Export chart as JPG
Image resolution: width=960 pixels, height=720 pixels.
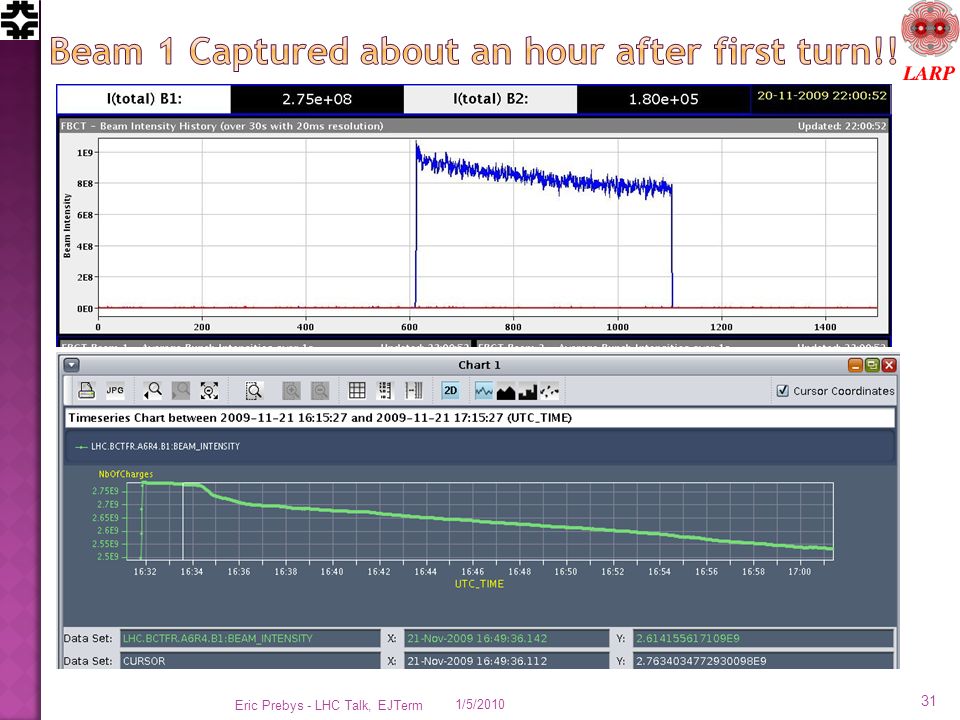115,391
